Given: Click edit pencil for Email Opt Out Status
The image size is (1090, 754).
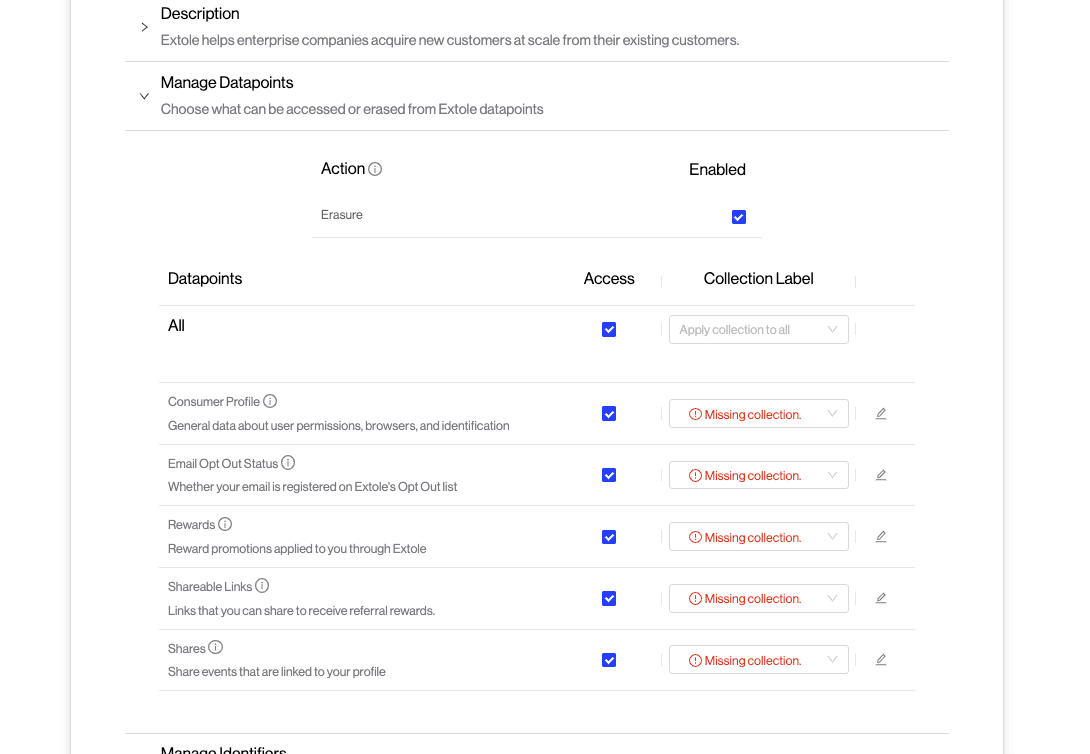Looking at the screenshot, I should pos(881,475).
